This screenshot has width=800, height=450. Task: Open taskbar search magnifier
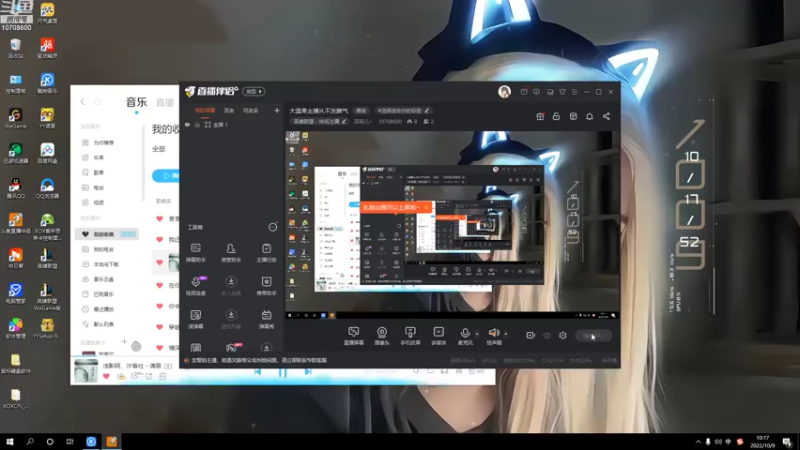click(30, 441)
